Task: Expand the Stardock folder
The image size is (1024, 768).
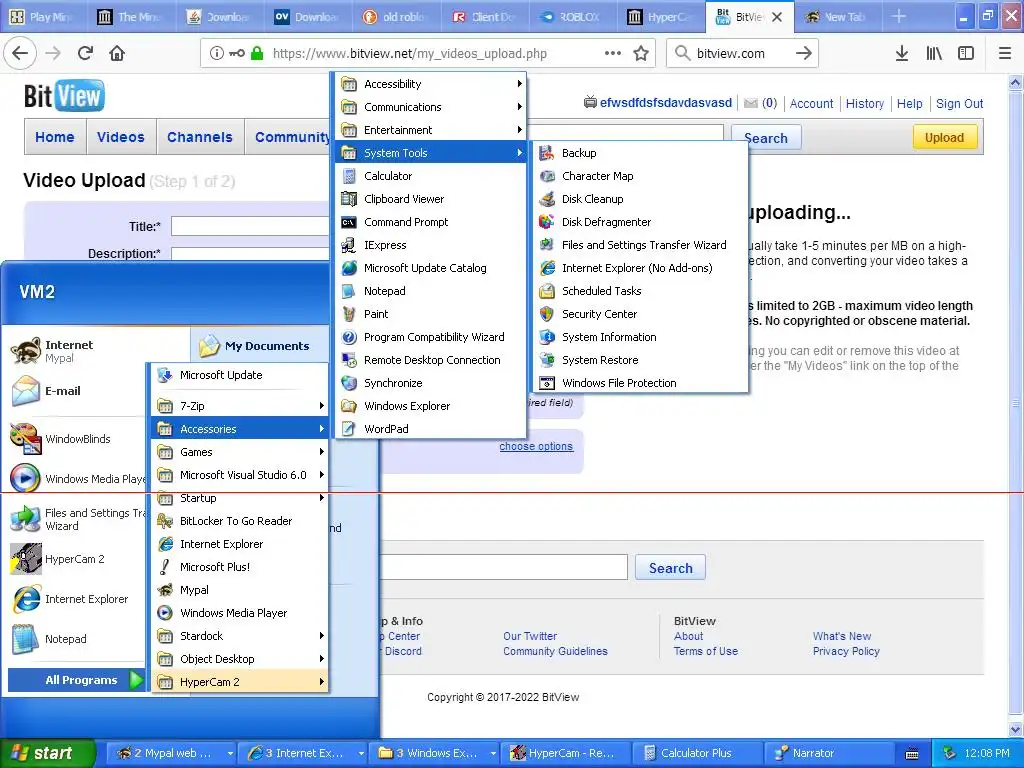Action: 240,635
